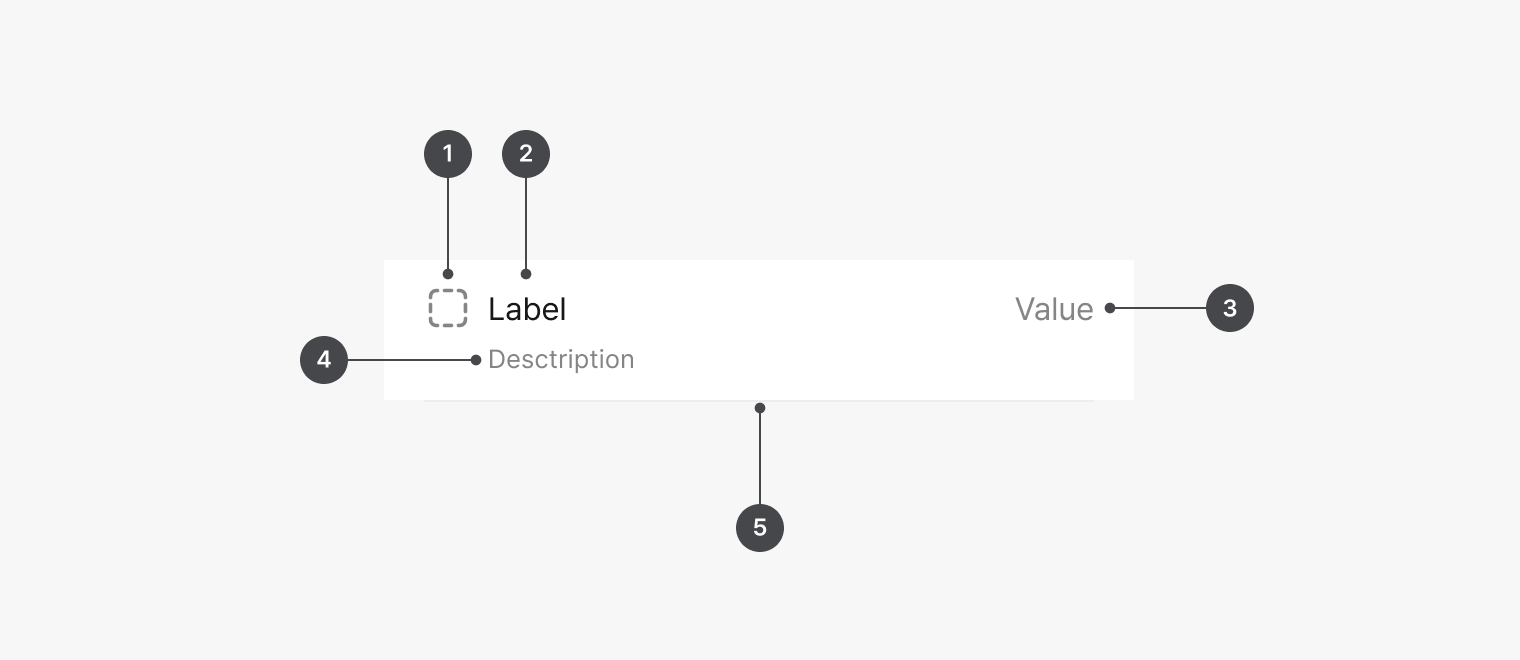Click the horizontal connector line beside badge 4
The height and width of the screenshot is (660, 1520).
tap(410, 360)
